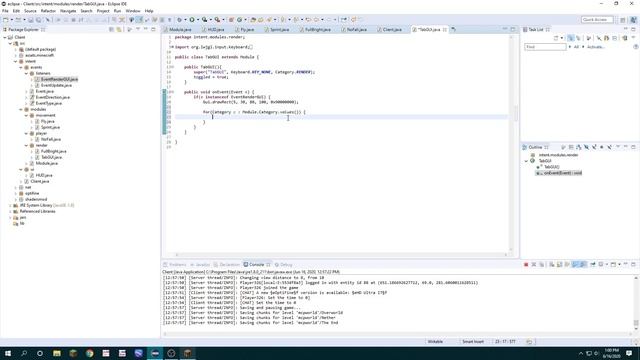Expand Referenced Libraries node
This screenshot has width=640, height=360.
click(x=10, y=211)
